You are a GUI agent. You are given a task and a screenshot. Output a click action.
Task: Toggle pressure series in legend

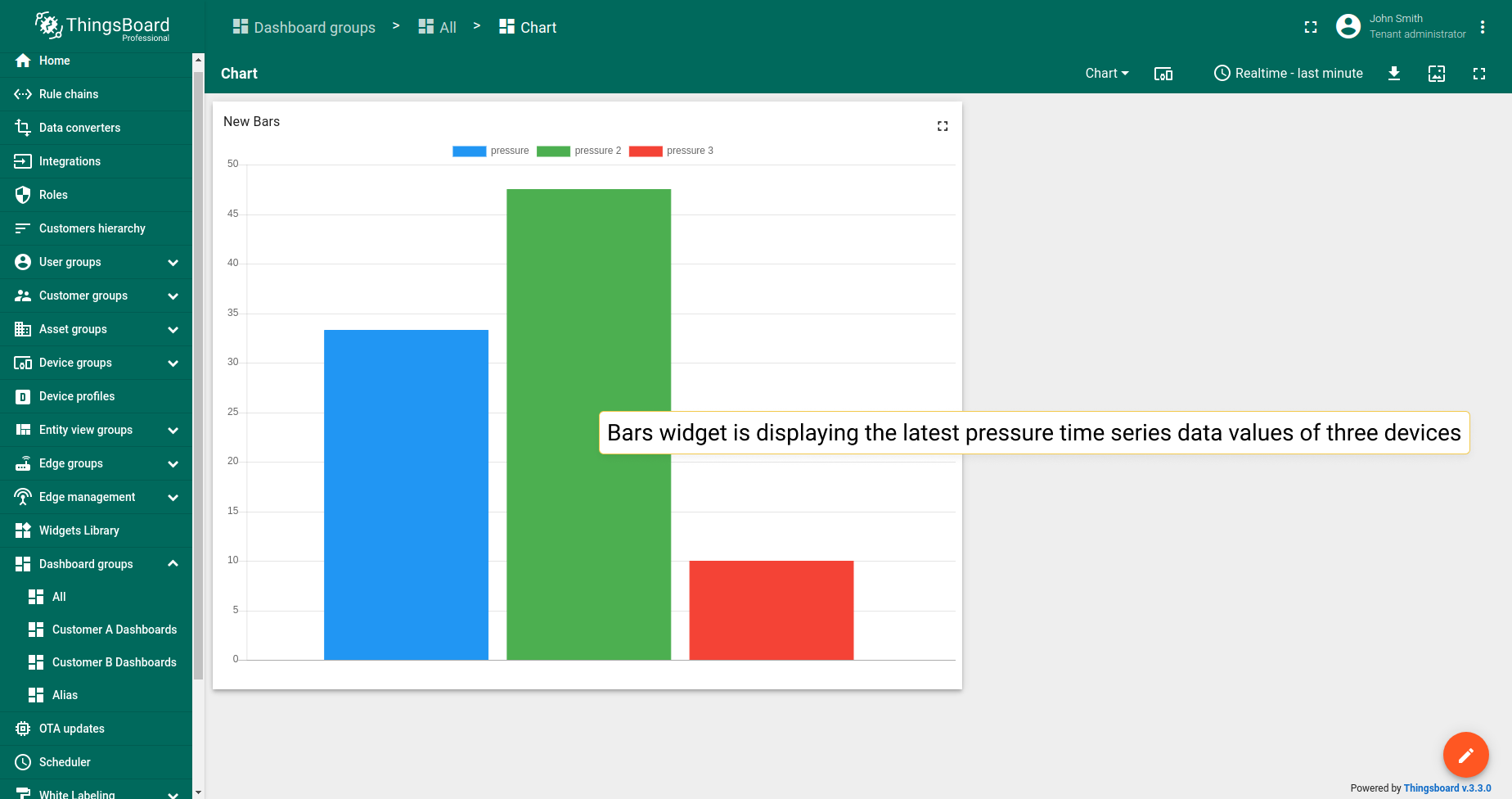(491, 151)
